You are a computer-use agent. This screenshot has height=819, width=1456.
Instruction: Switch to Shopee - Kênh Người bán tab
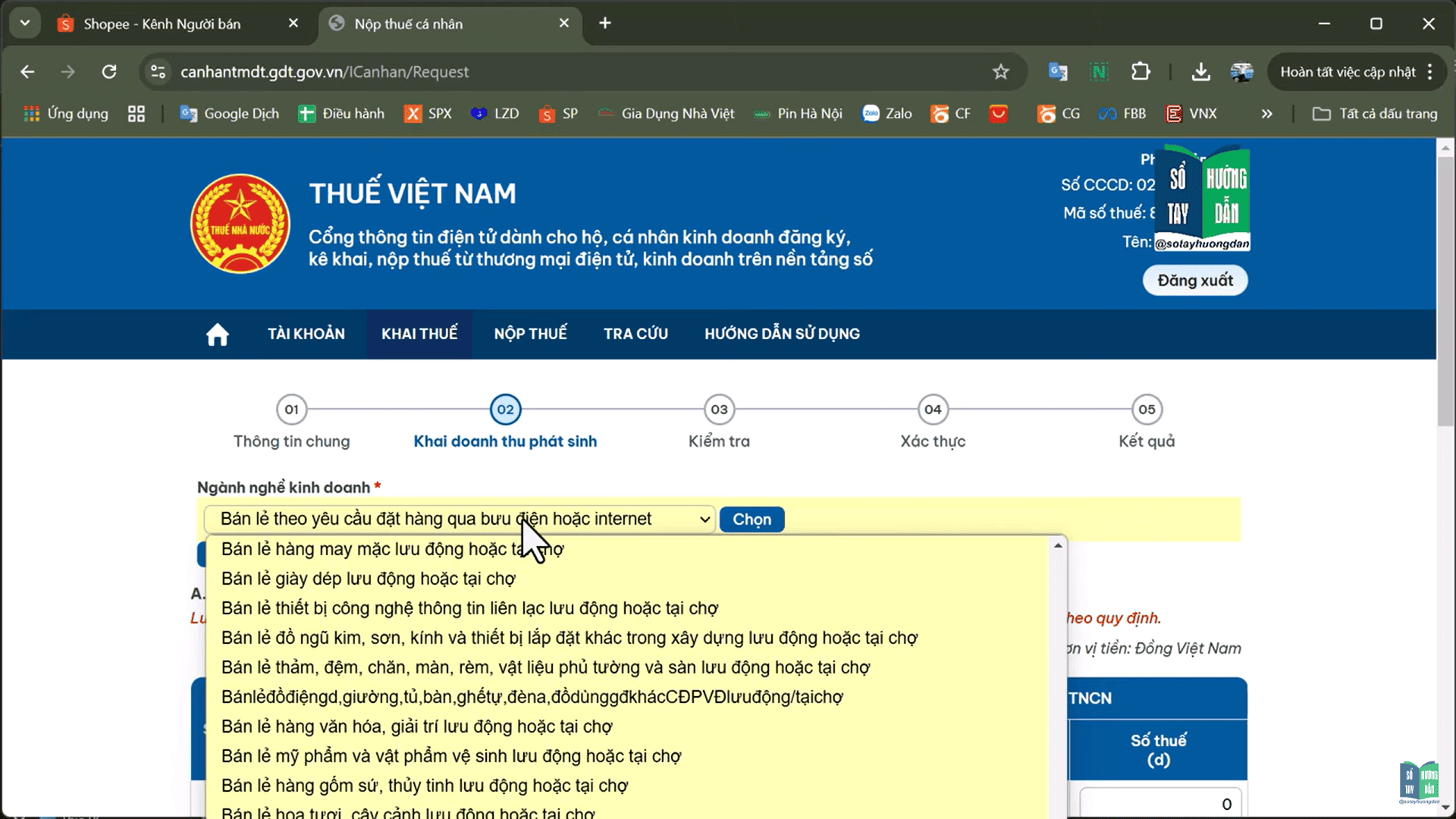[x=162, y=24]
